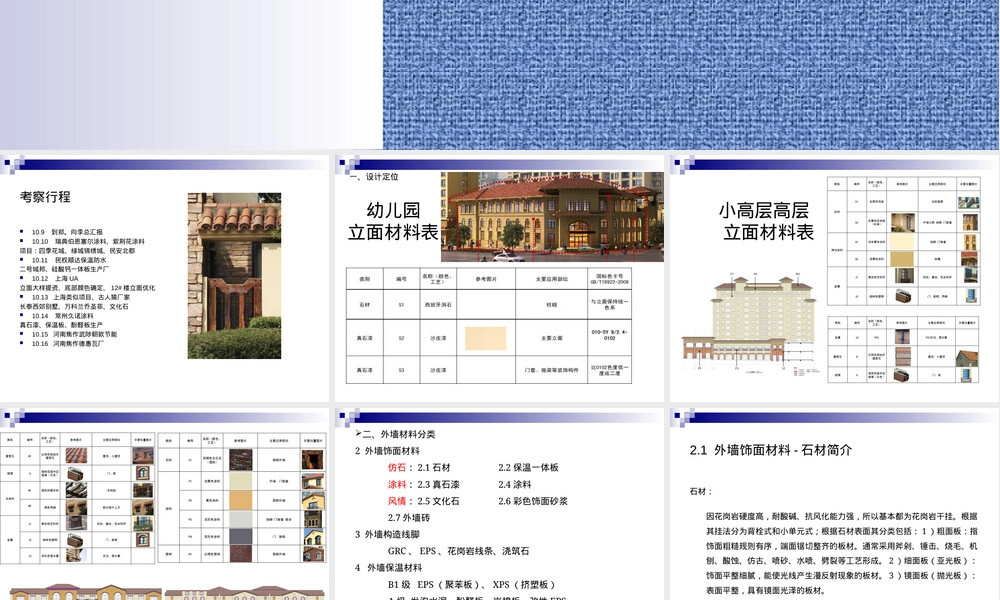
Task: Click the granite description paragraph on 石材简介 slide
Action: coord(841,553)
